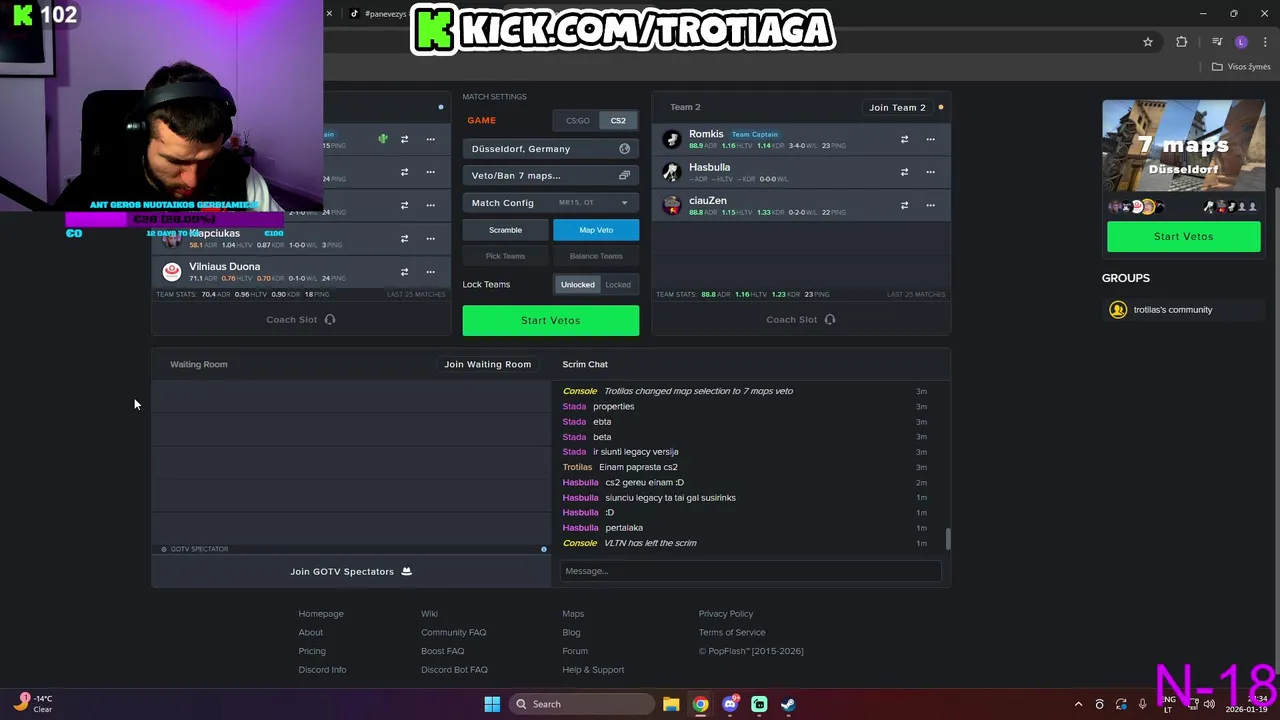The width and height of the screenshot is (1280, 720).
Task: Open Klapciukas's three-dot options menu
Action: pyautogui.click(x=430, y=239)
